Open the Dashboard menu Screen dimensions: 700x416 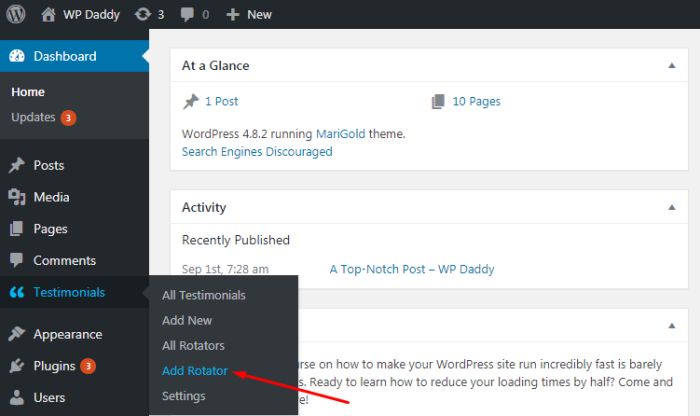[x=74, y=56]
